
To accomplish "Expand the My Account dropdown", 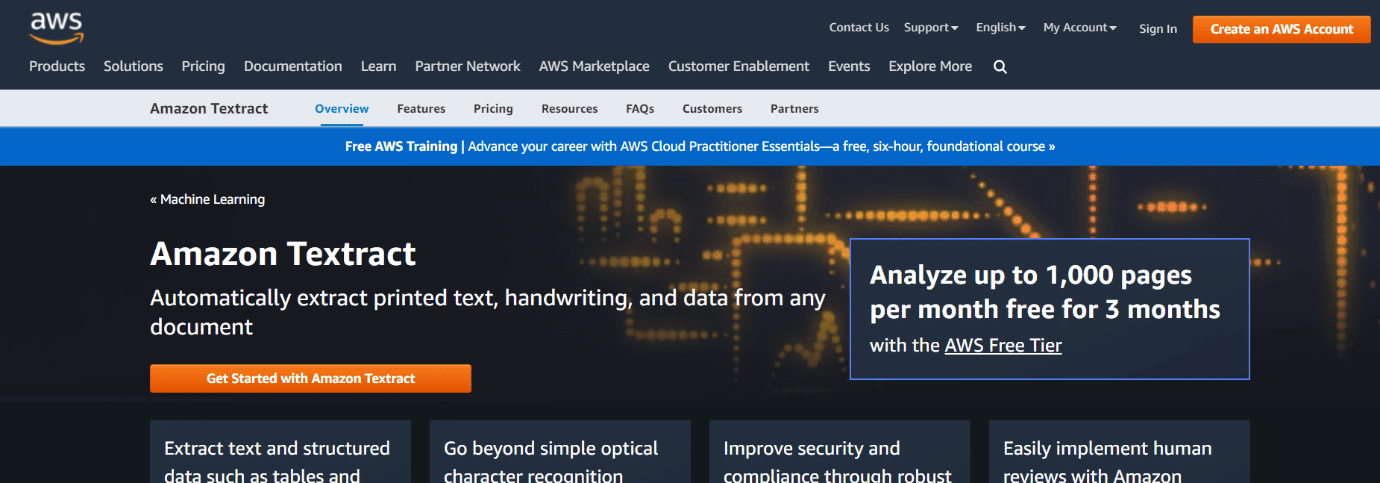I will pyautogui.click(x=1080, y=28).
